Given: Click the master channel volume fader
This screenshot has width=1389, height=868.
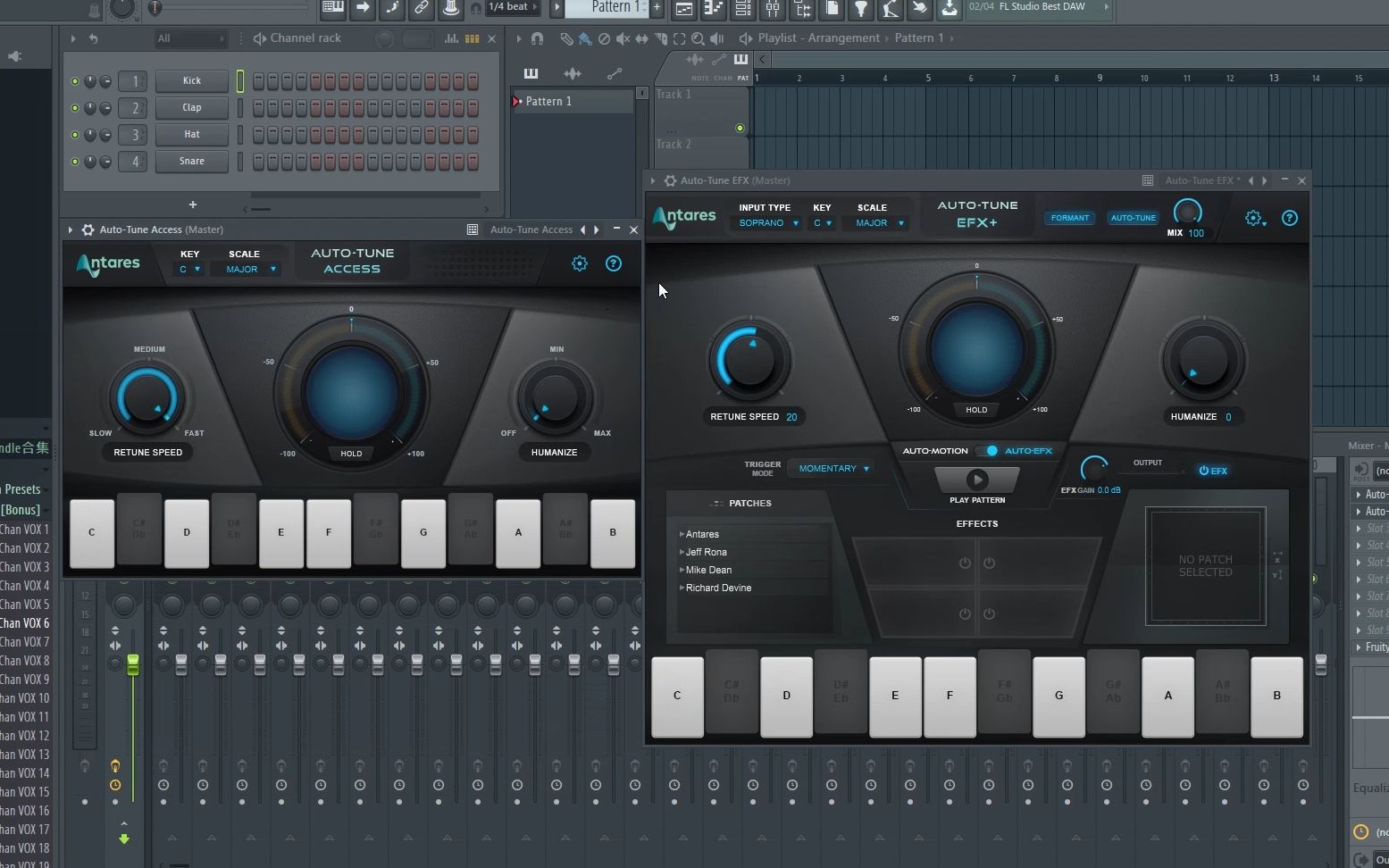Looking at the screenshot, I should tap(132, 664).
